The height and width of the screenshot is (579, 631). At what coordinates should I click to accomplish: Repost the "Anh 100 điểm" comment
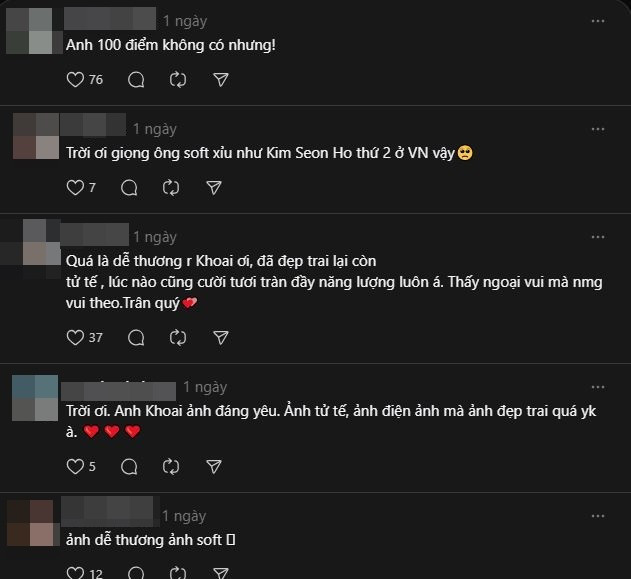click(x=179, y=79)
